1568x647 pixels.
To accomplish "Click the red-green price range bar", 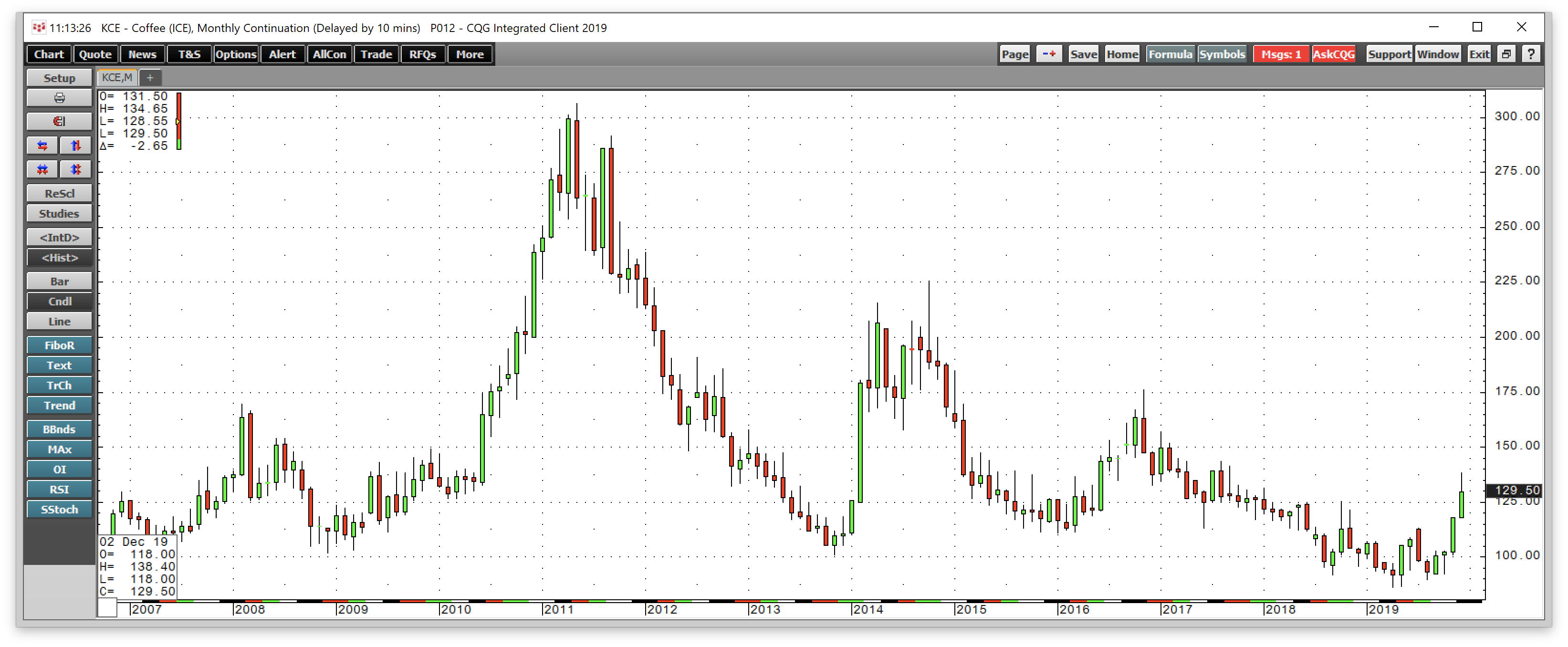I will tap(179, 121).
